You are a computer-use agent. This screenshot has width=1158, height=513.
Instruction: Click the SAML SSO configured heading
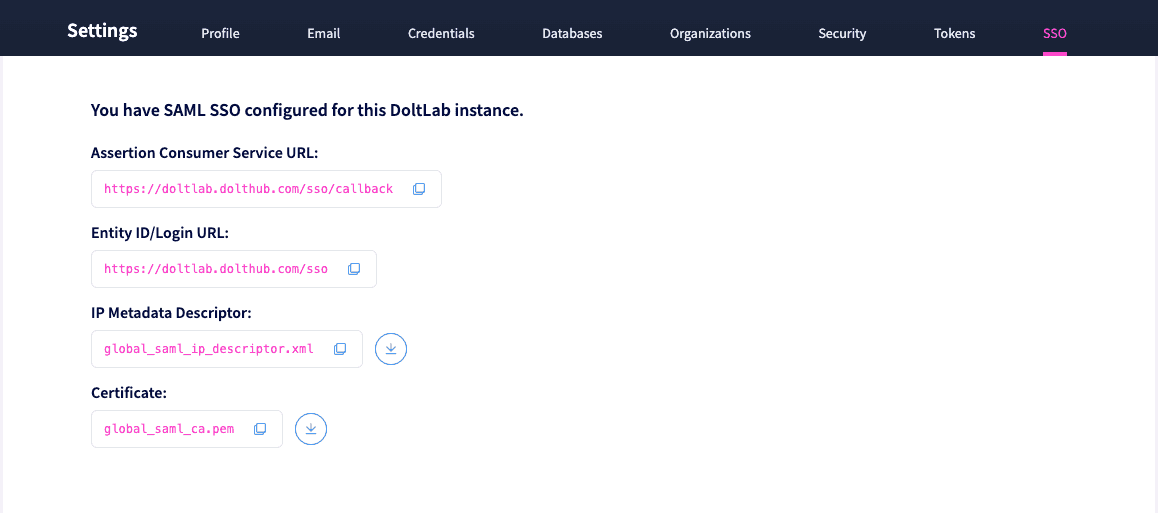tap(307, 111)
